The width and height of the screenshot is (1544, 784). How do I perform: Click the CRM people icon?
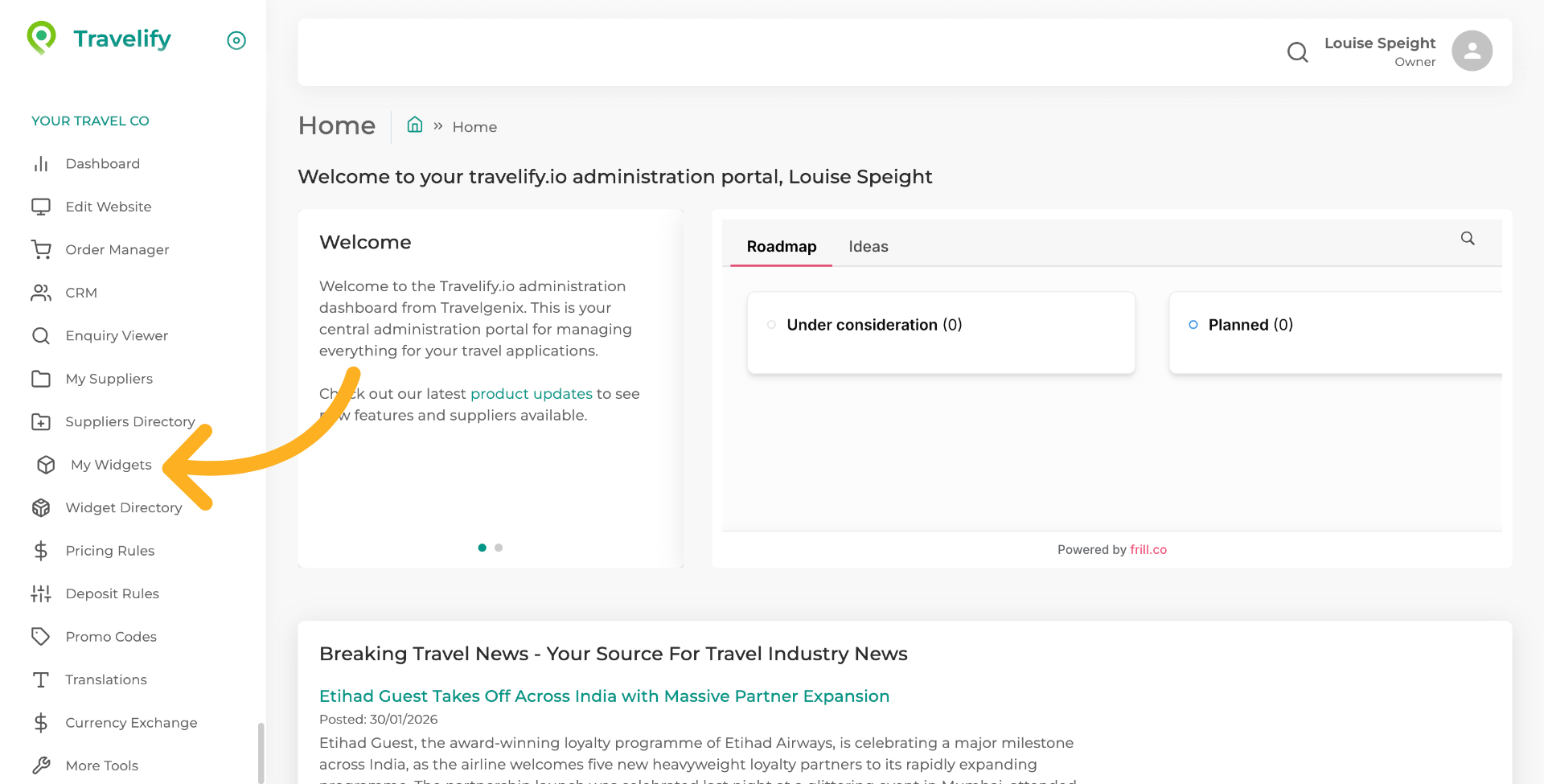[41, 293]
